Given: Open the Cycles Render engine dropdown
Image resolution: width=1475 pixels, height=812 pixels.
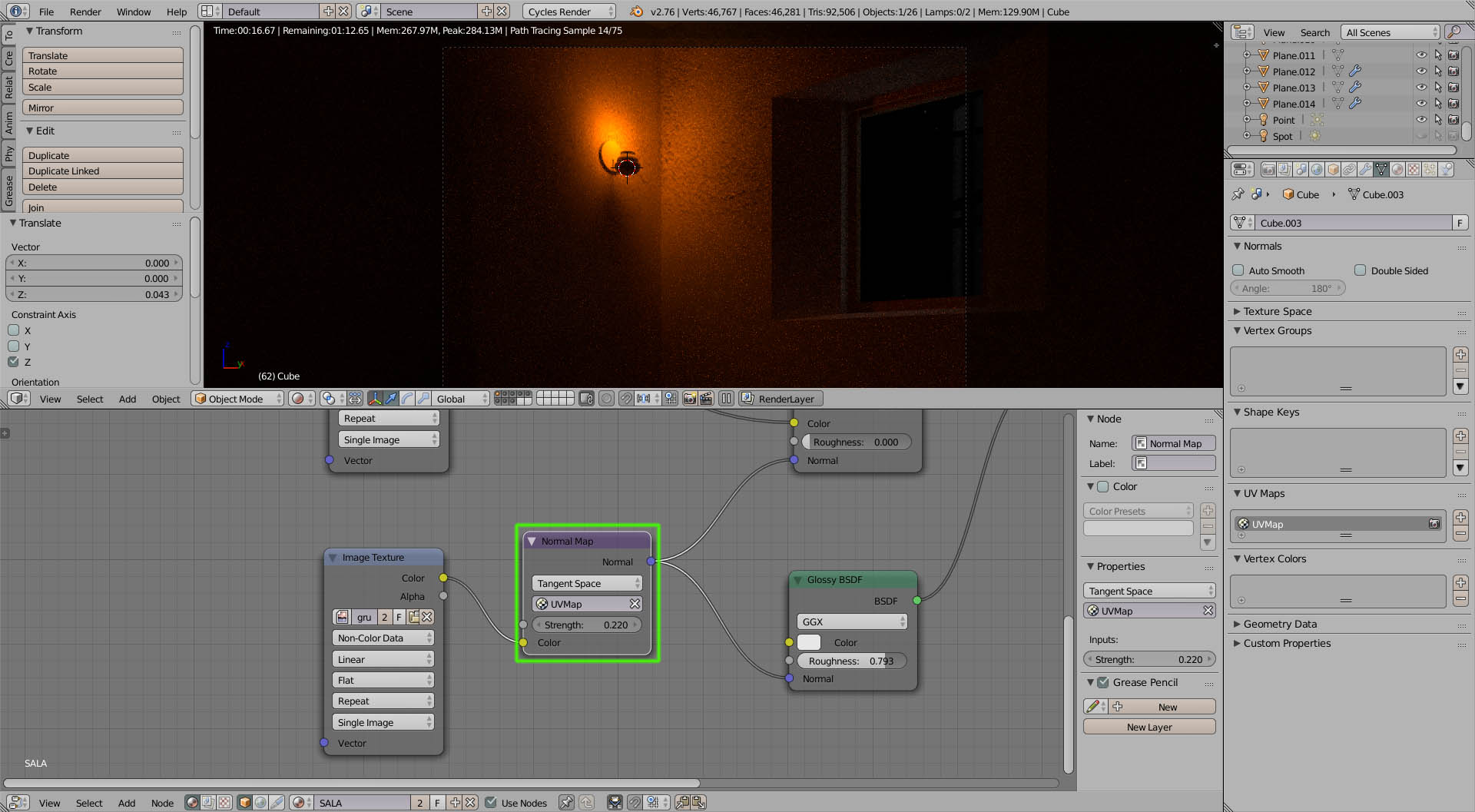Looking at the screenshot, I should click(x=570, y=12).
